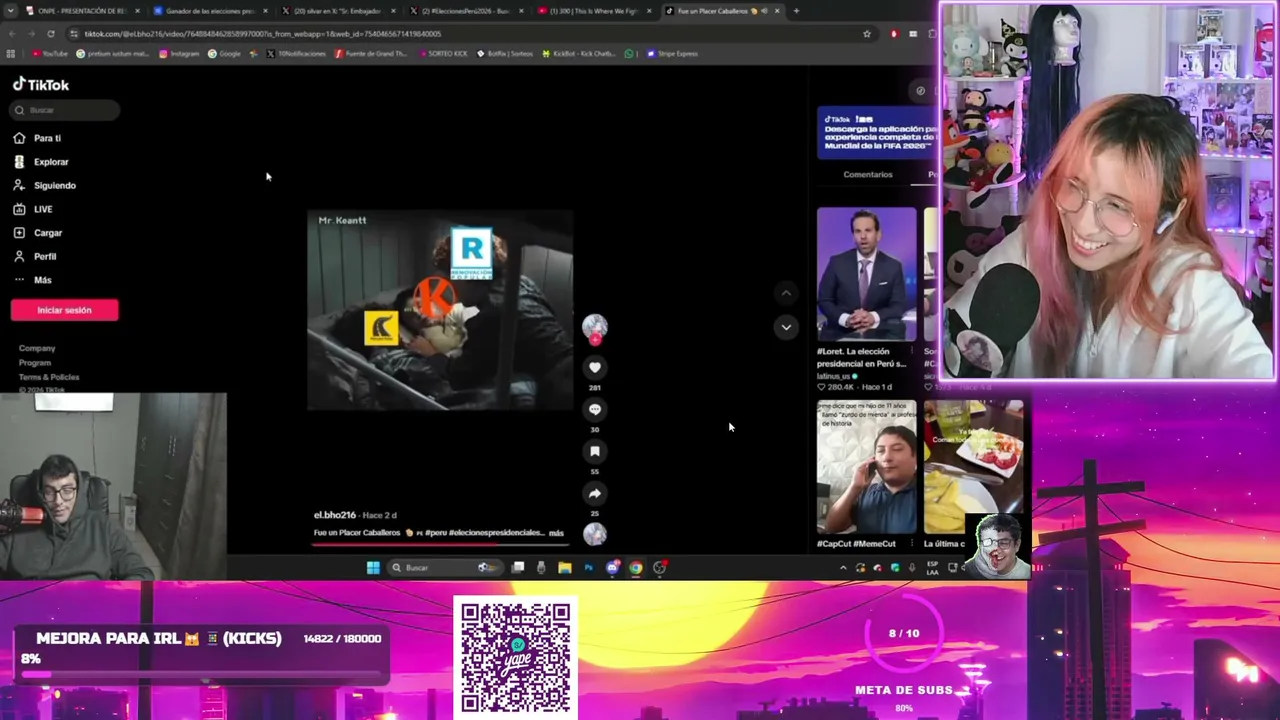
Task: Open a new browser tab
Action: pyautogui.click(x=796, y=11)
